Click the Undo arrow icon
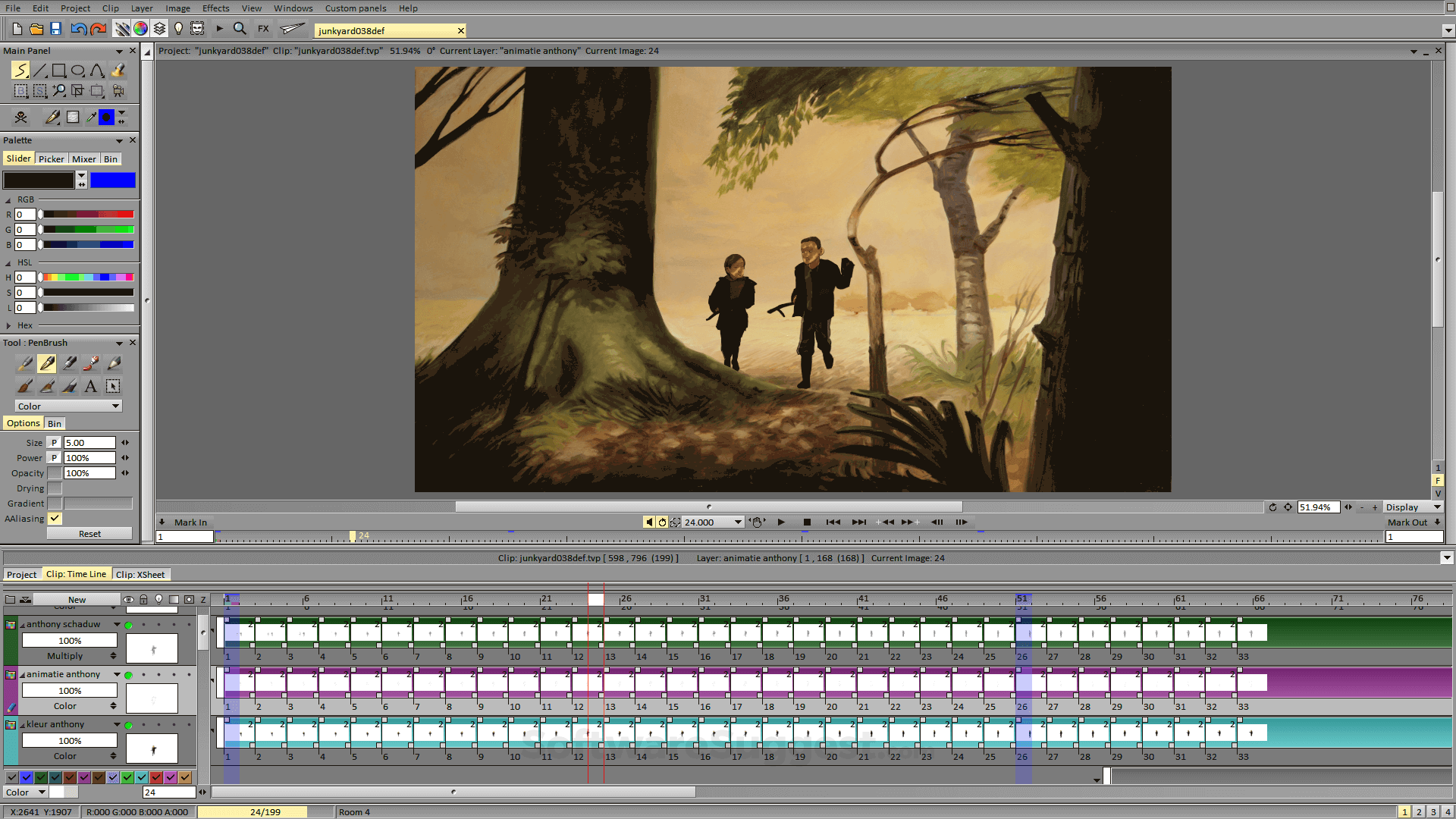Image resolution: width=1456 pixels, height=819 pixels. pyautogui.click(x=77, y=29)
